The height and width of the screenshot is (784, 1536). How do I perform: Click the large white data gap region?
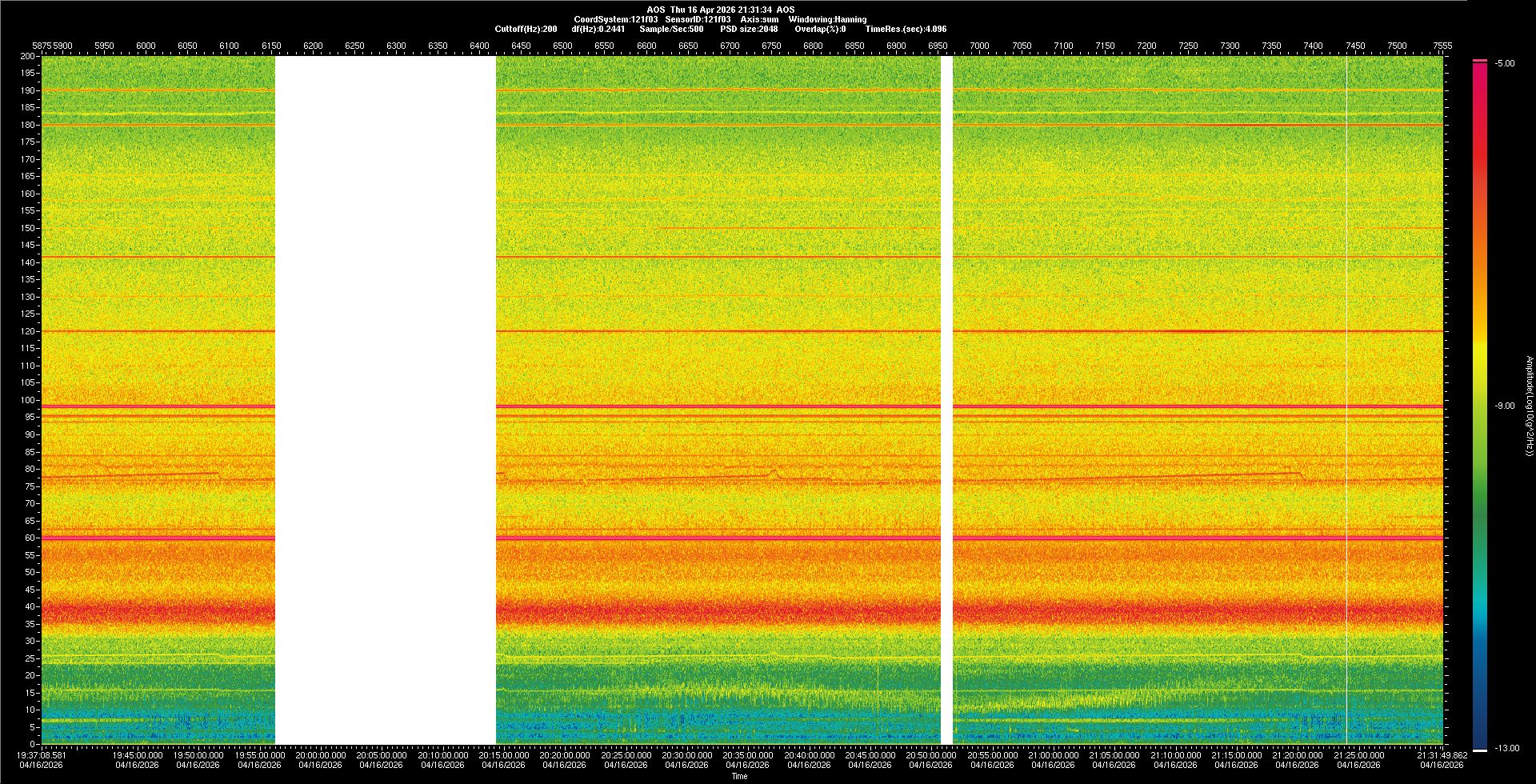pyautogui.click(x=385, y=400)
